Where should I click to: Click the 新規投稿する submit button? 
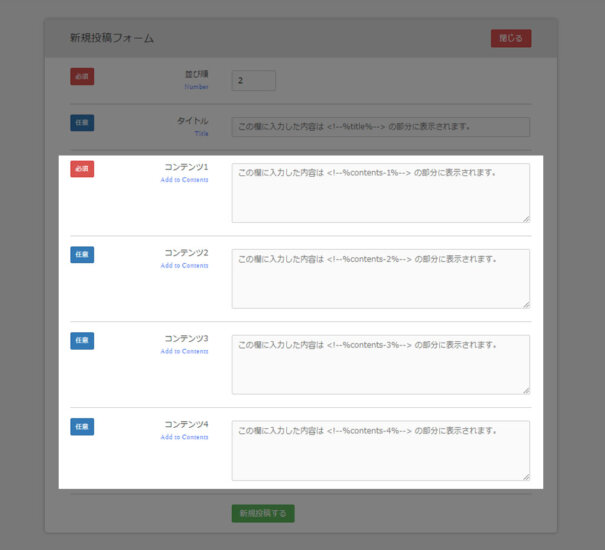coord(263,513)
